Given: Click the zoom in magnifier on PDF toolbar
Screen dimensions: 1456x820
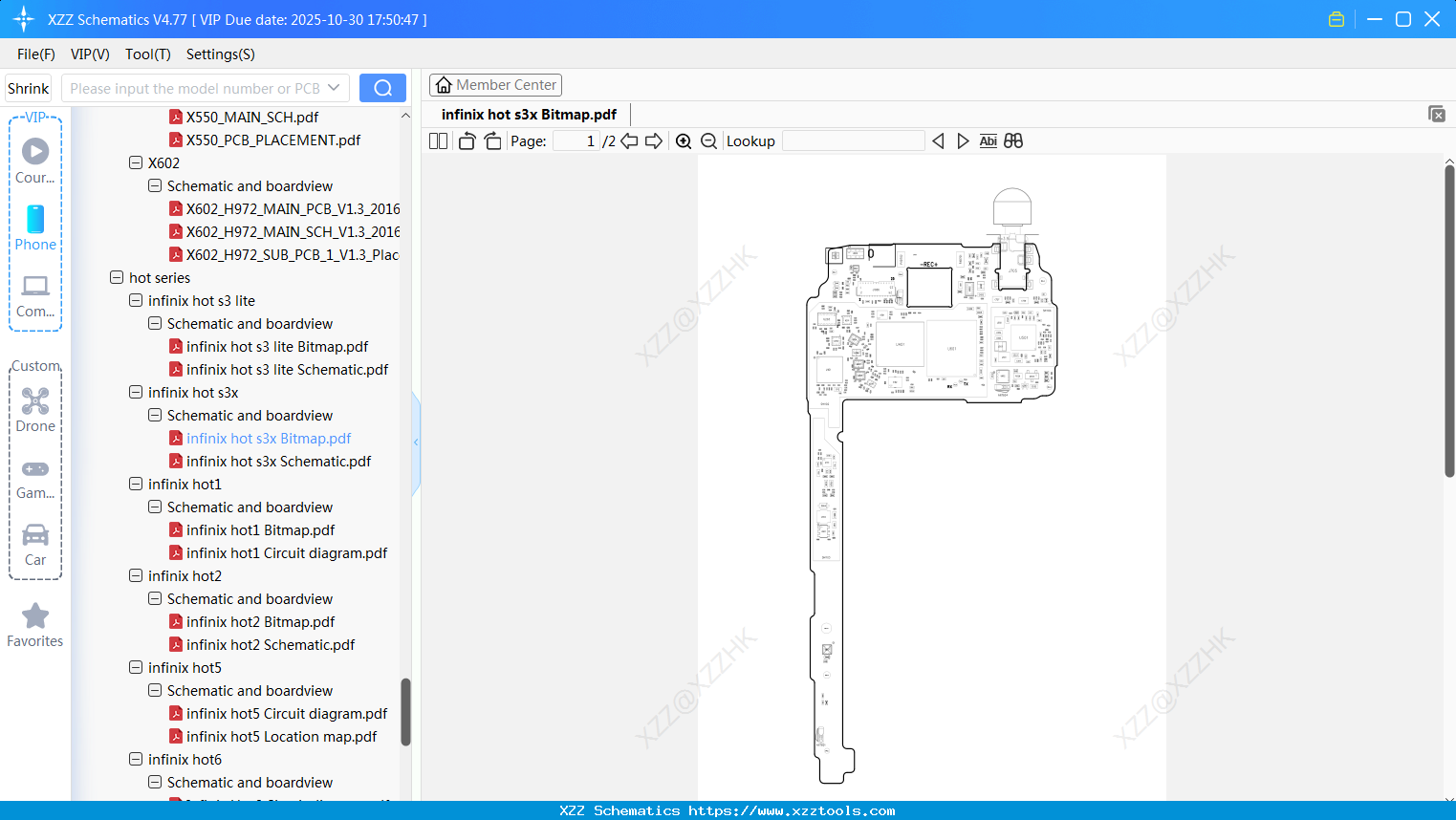Looking at the screenshot, I should 683,140.
